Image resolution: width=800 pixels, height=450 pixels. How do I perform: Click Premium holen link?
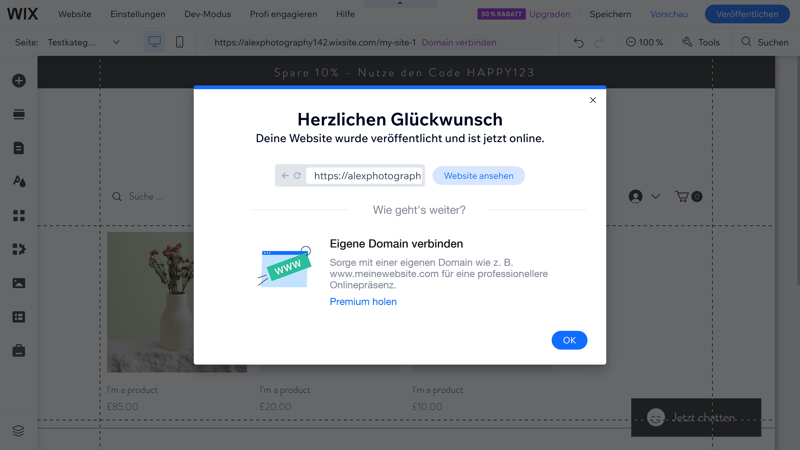coord(363,302)
